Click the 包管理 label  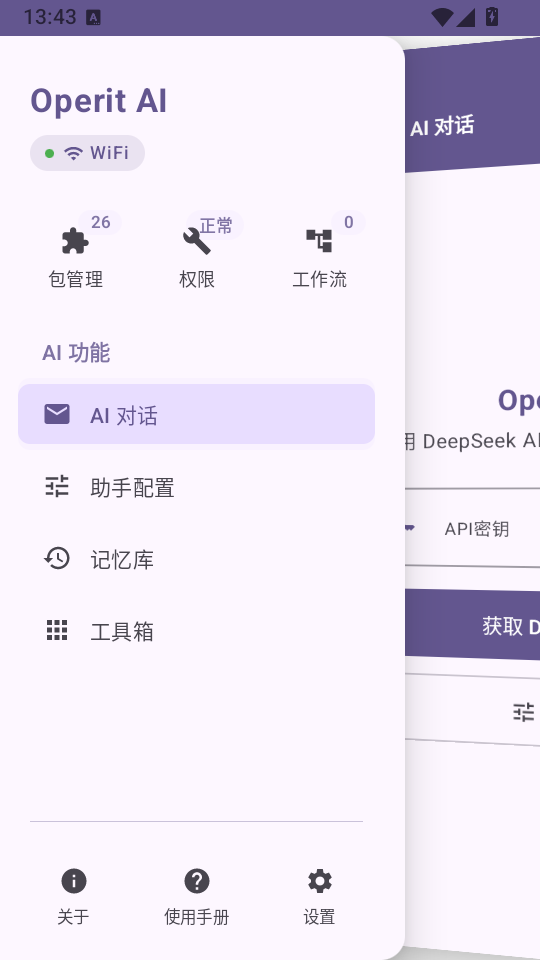click(75, 279)
